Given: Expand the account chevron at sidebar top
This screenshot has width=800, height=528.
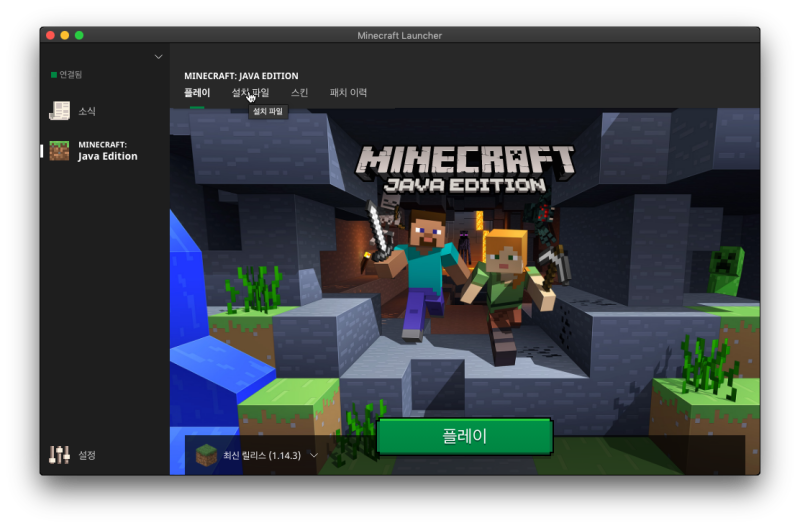Looking at the screenshot, I should click(159, 57).
